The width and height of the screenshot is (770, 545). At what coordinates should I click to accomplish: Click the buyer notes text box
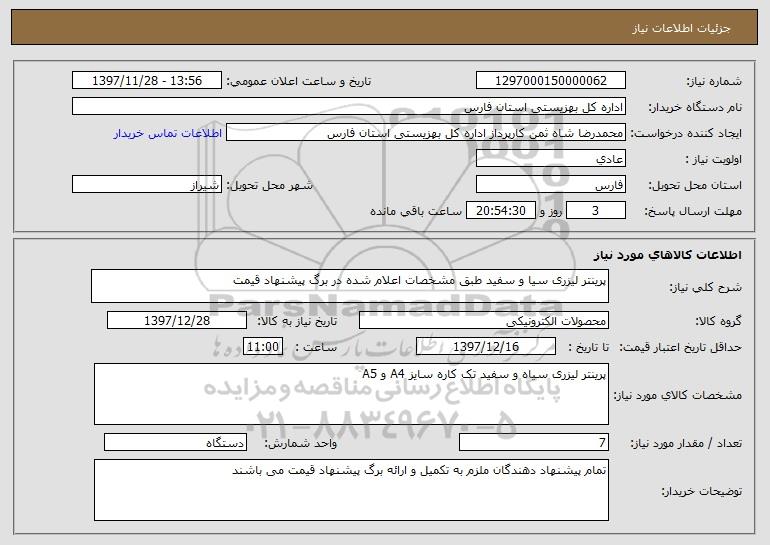tap(351, 490)
